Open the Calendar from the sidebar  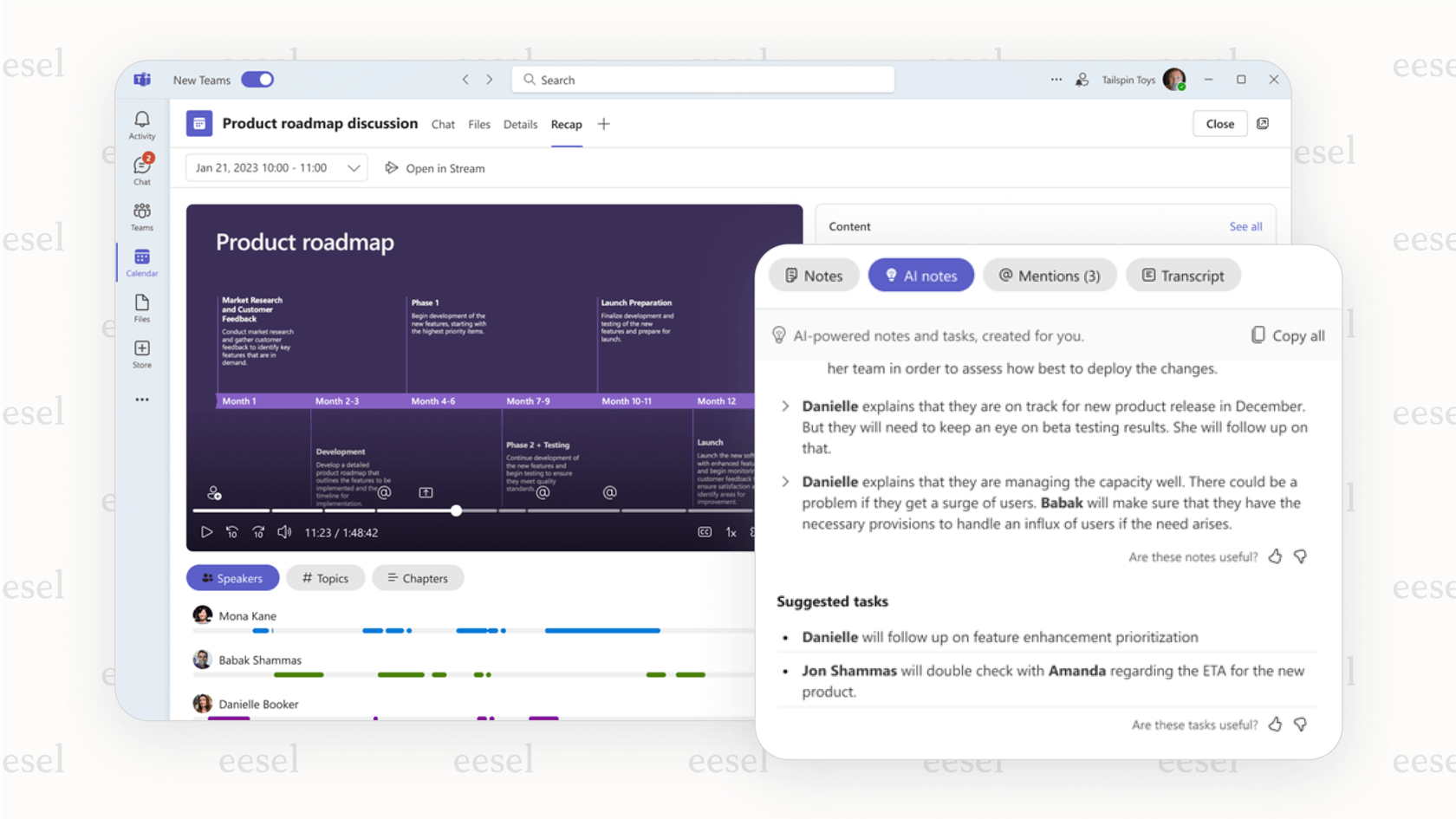[x=141, y=260]
